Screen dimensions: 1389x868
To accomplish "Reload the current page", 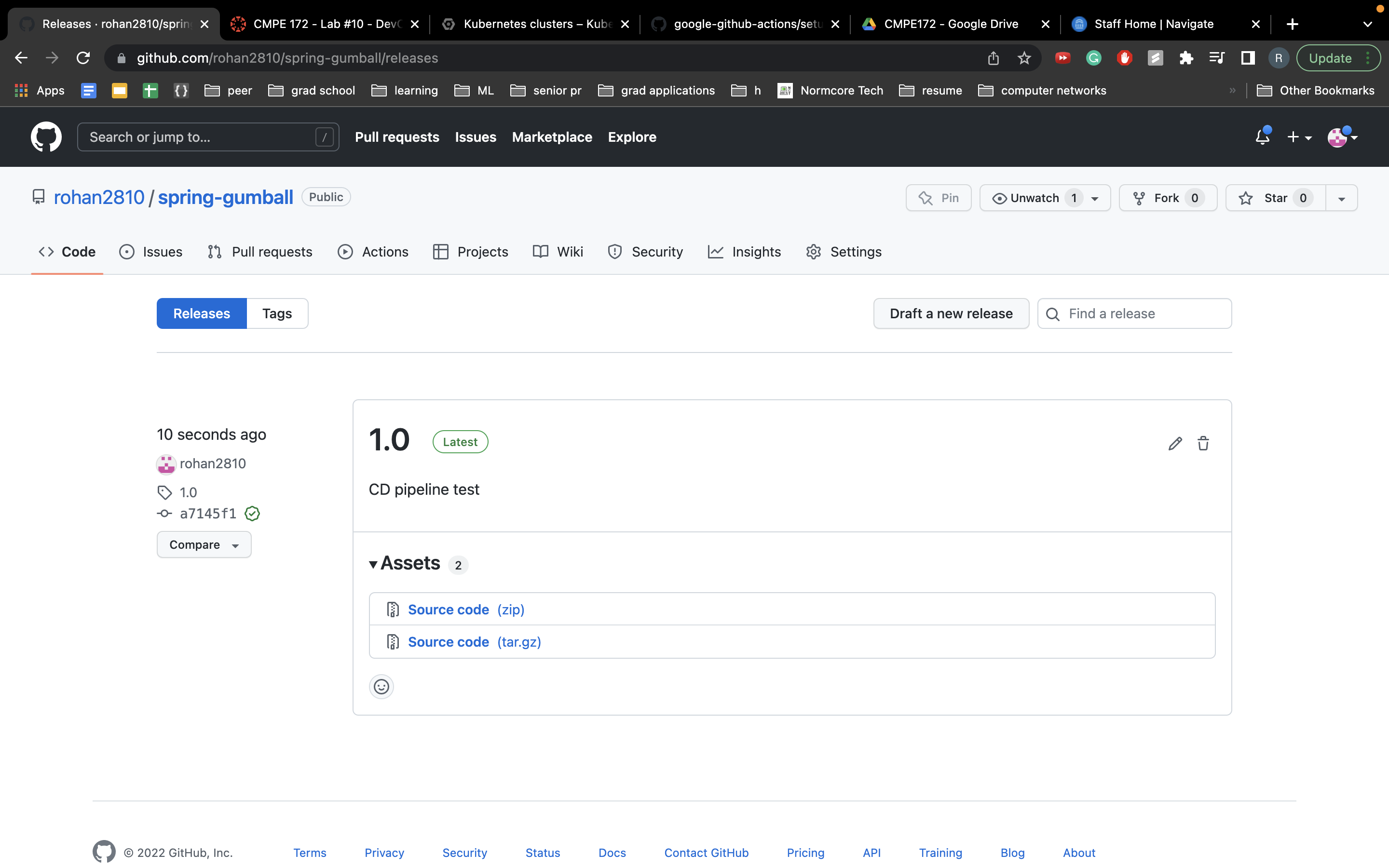I will (83, 58).
